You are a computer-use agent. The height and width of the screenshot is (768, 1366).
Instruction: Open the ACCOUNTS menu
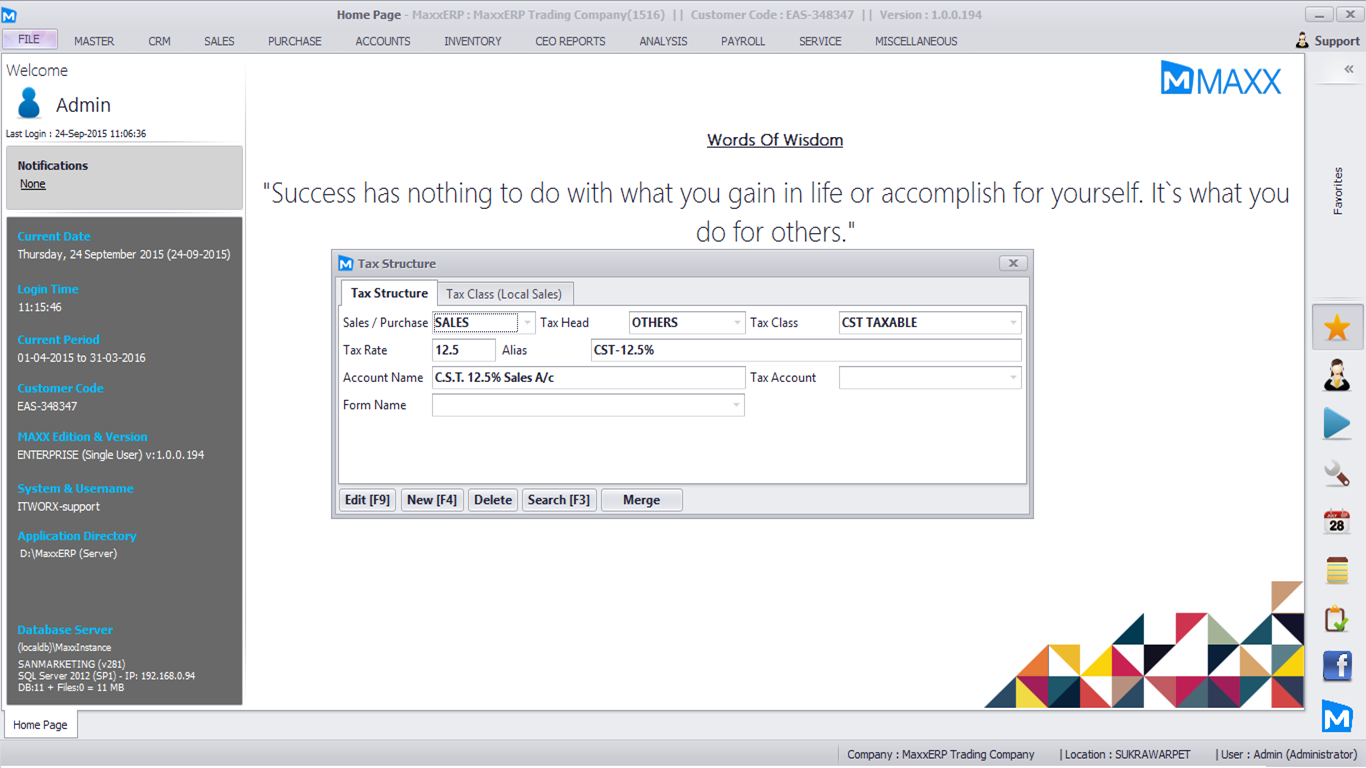click(x=383, y=41)
